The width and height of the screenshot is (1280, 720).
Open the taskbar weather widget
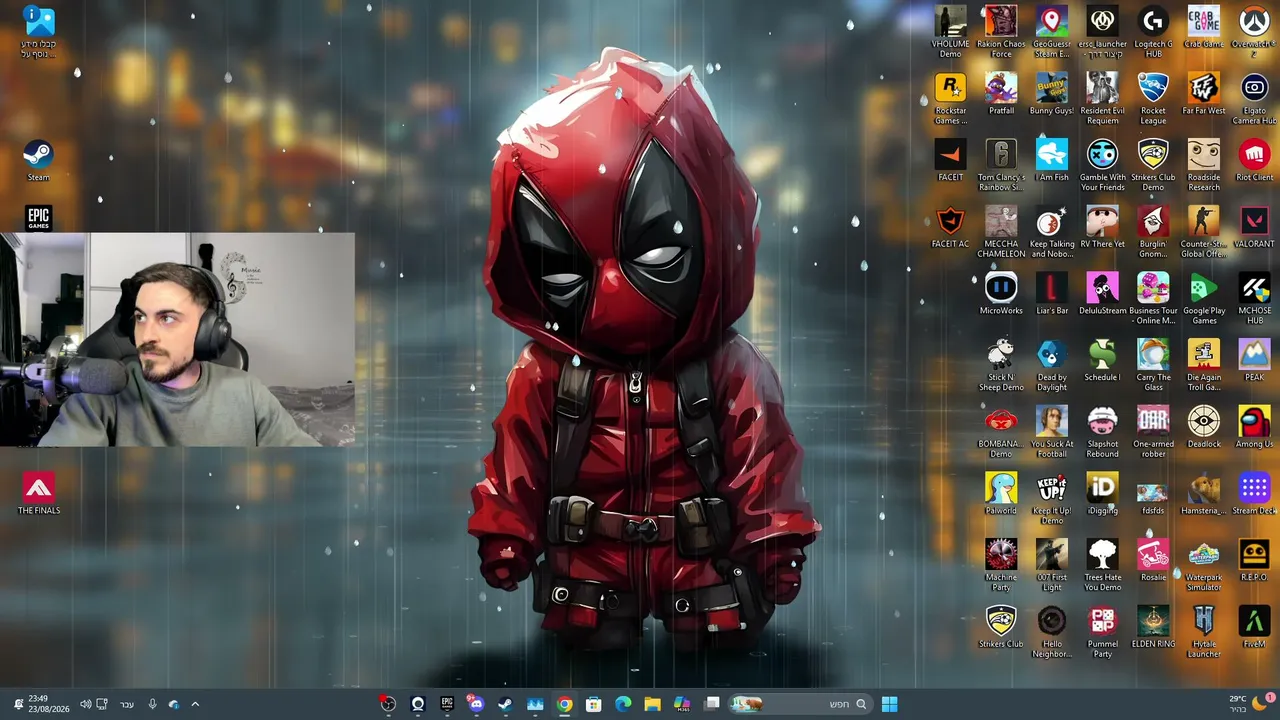pos(1250,704)
